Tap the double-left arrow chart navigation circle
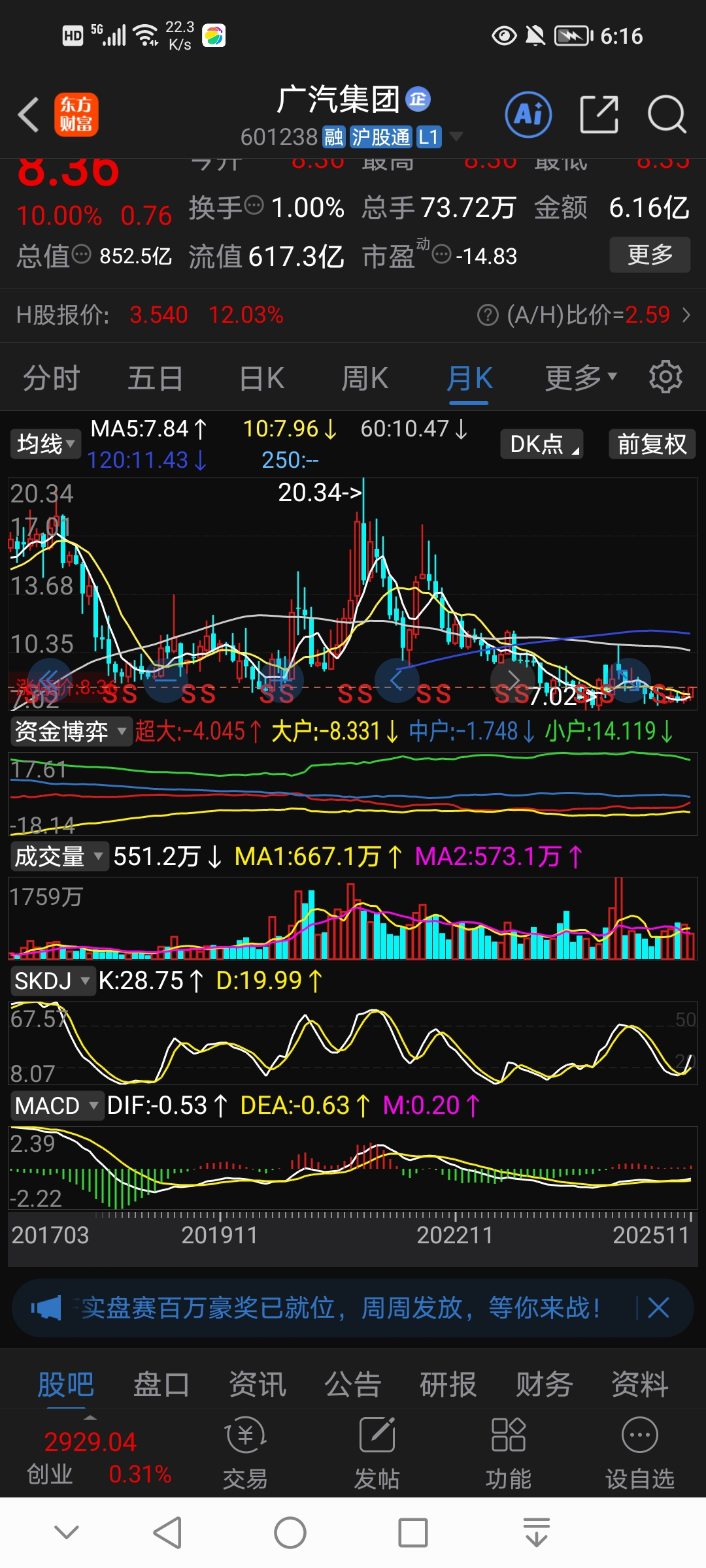Image resolution: width=706 pixels, height=1568 pixels. tap(50, 680)
